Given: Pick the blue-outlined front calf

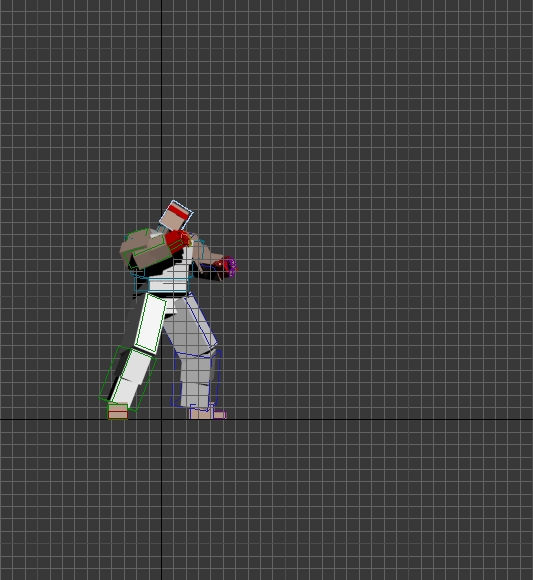Looking at the screenshot, I should click(196, 379).
